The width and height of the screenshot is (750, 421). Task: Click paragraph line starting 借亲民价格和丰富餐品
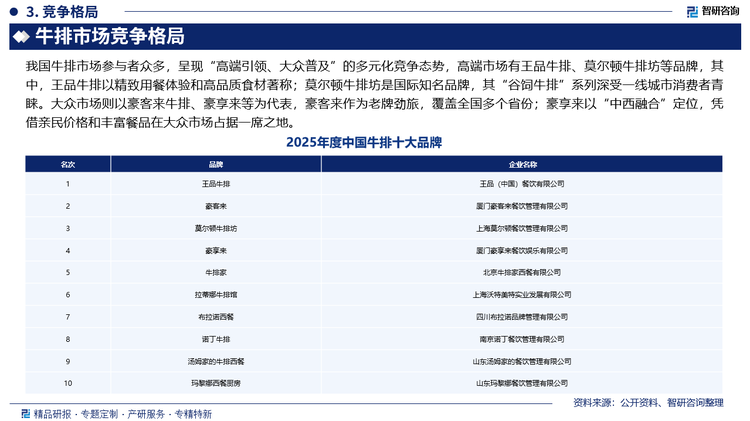[161, 122]
